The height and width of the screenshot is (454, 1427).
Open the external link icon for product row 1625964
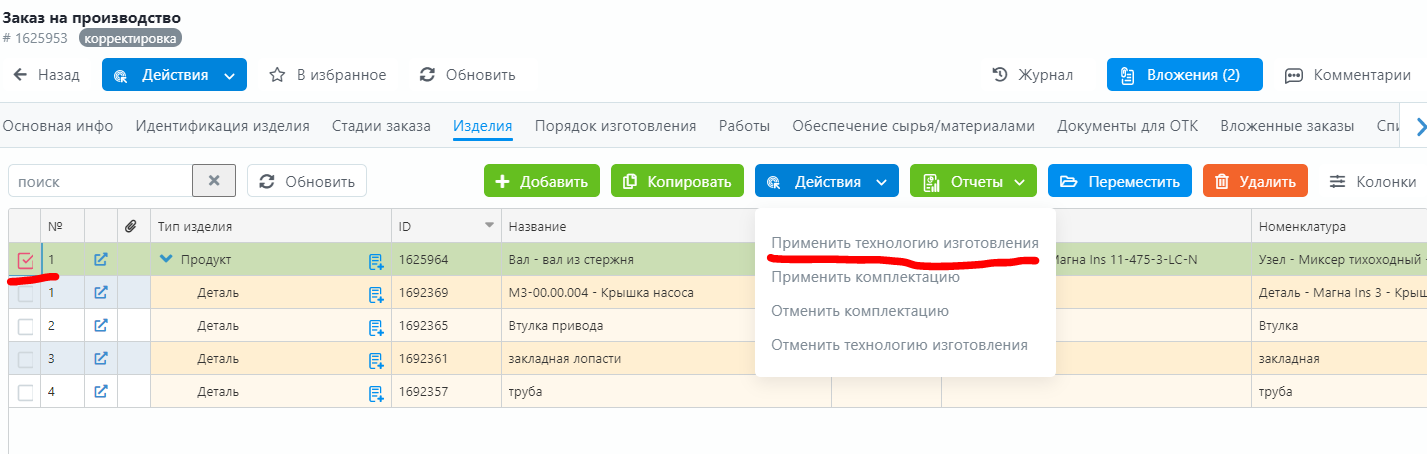(100, 260)
